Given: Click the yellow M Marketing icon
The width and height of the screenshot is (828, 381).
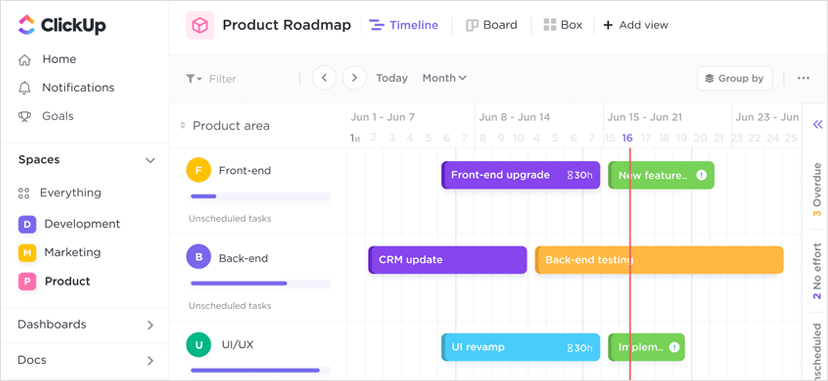Looking at the screenshot, I should 27,253.
